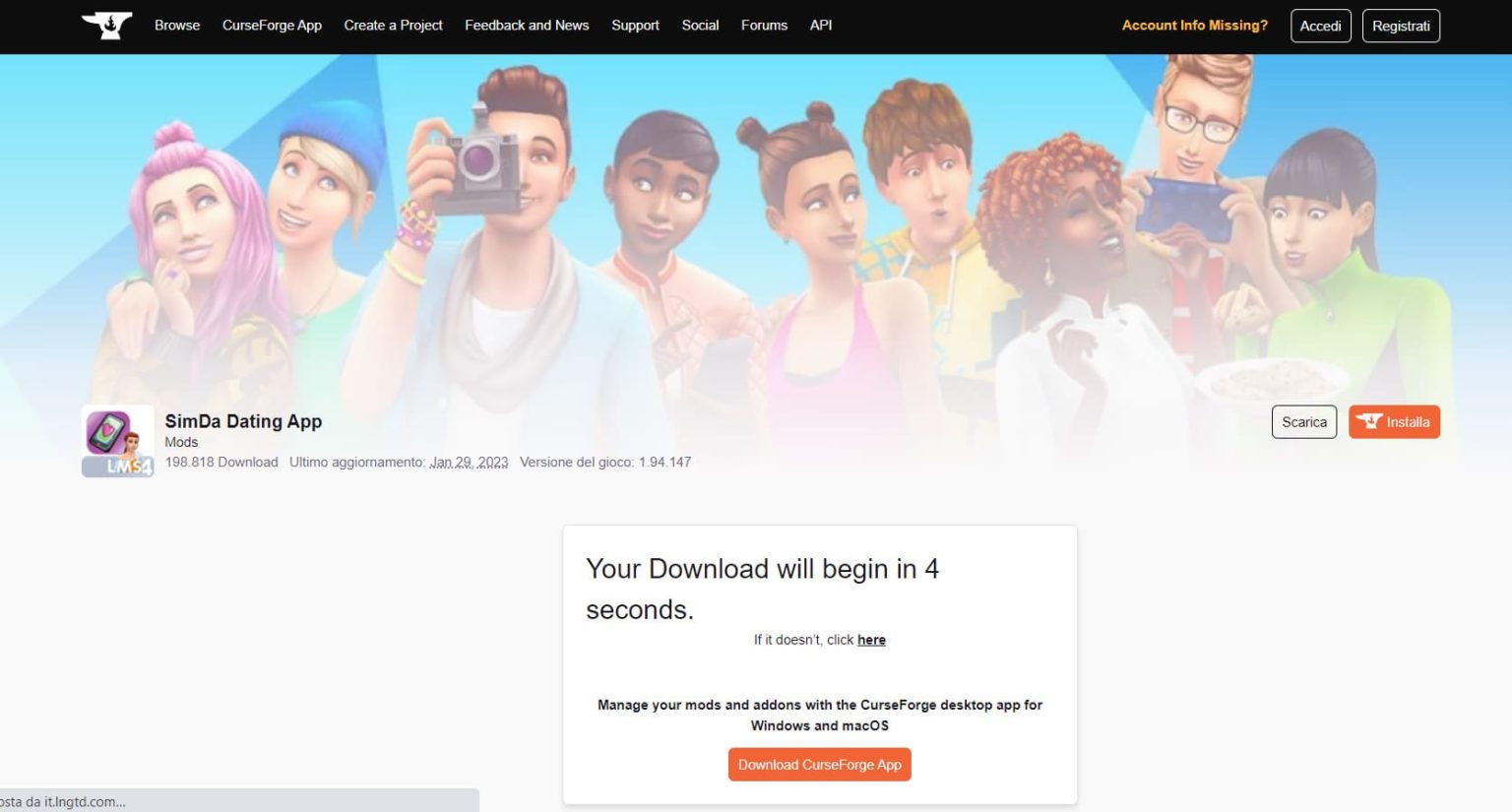
Task: Select Browse in the navigation bar
Action: click(176, 26)
